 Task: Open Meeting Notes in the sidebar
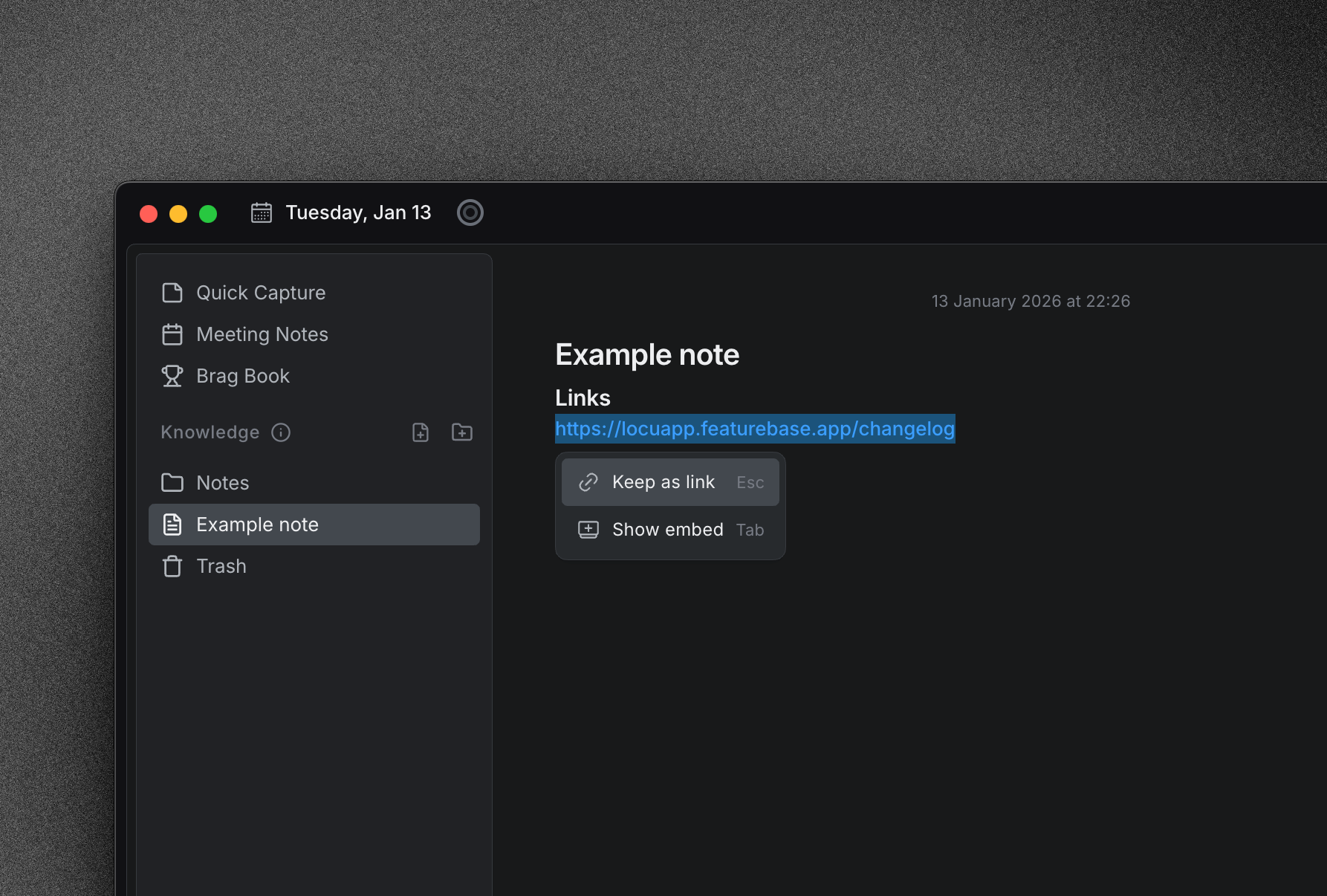tap(262, 334)
